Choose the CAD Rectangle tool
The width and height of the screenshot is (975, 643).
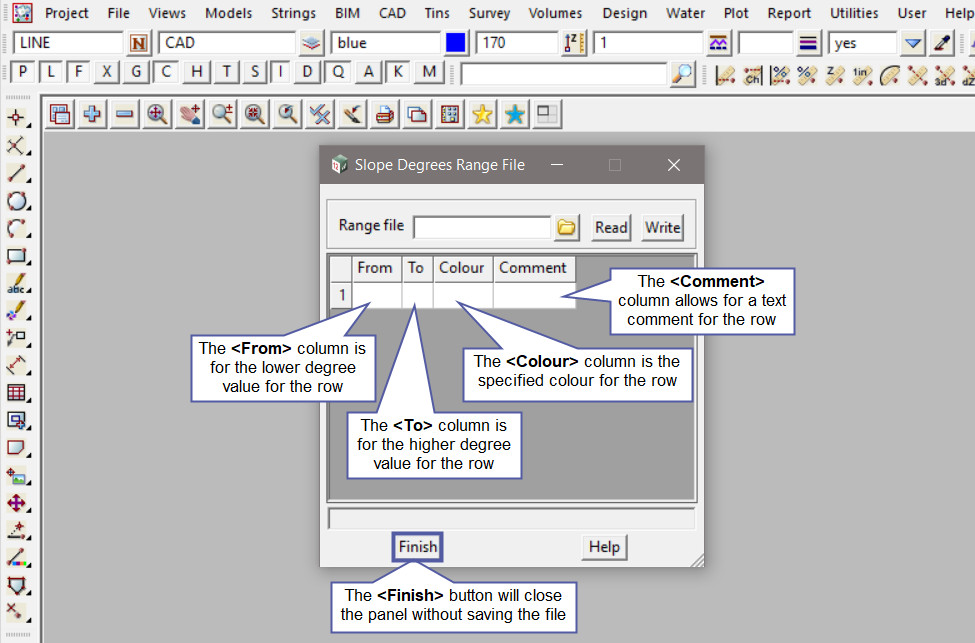pyautogui.click(x=17, y=256)
